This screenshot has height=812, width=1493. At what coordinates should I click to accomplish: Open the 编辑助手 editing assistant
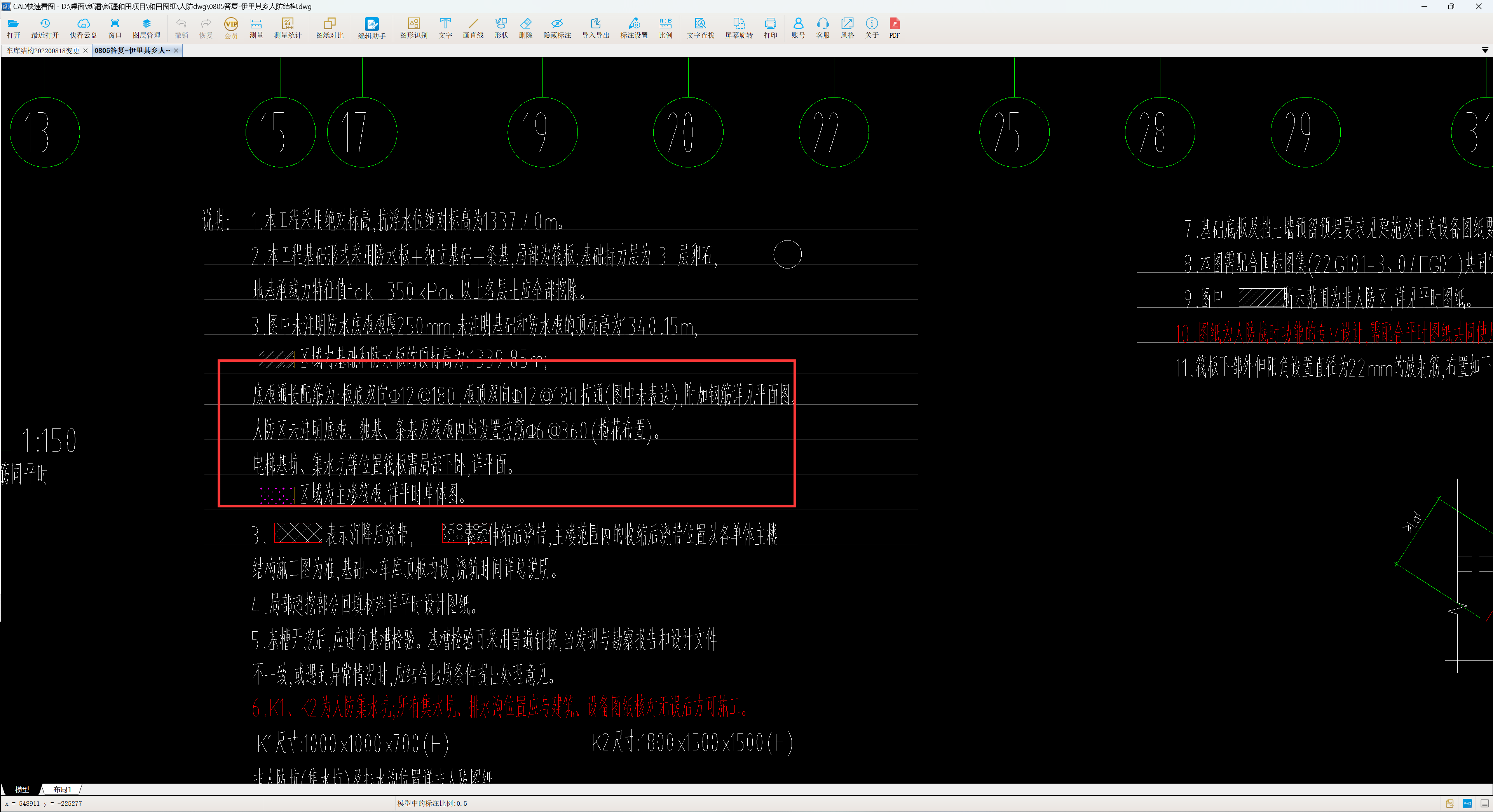pyautogui.click(x=372, y=28)
